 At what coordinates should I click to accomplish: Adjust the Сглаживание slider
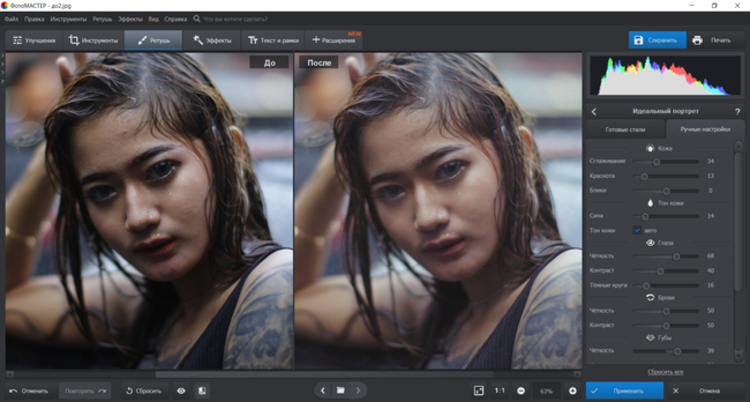point(657,161)
